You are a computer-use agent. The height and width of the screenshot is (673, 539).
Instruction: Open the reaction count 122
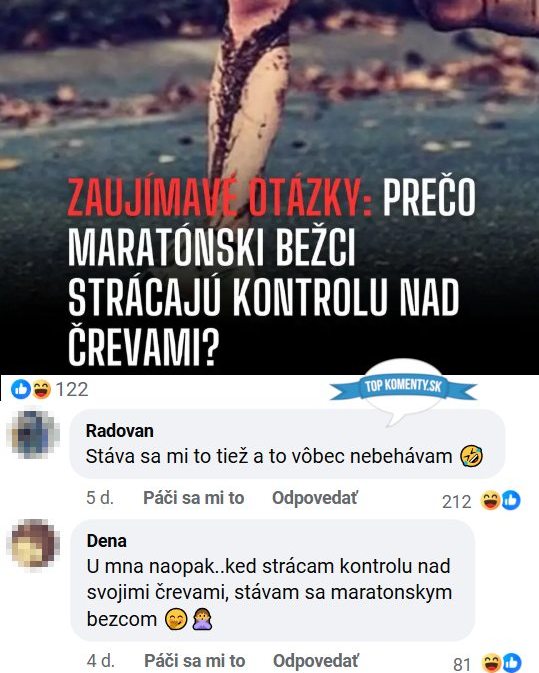tap(72, 390)
